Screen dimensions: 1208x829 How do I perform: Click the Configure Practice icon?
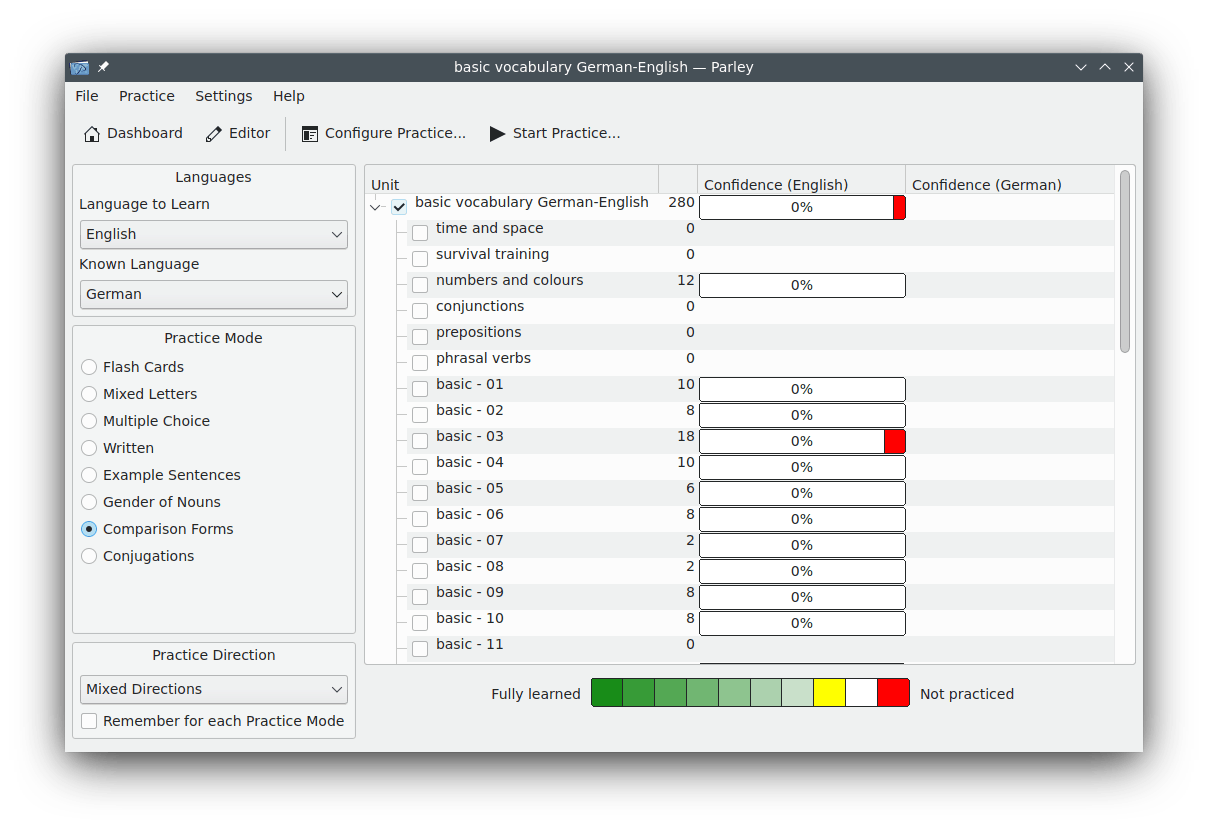(x=310, y=134)
